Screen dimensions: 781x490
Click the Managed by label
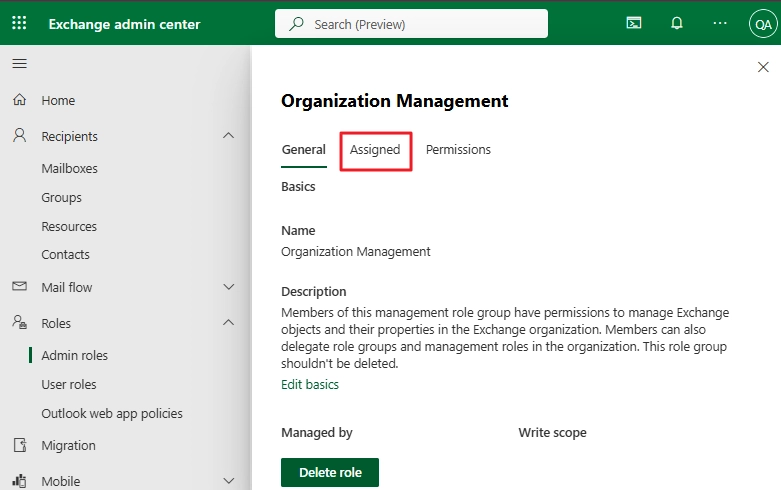[317, 433]
